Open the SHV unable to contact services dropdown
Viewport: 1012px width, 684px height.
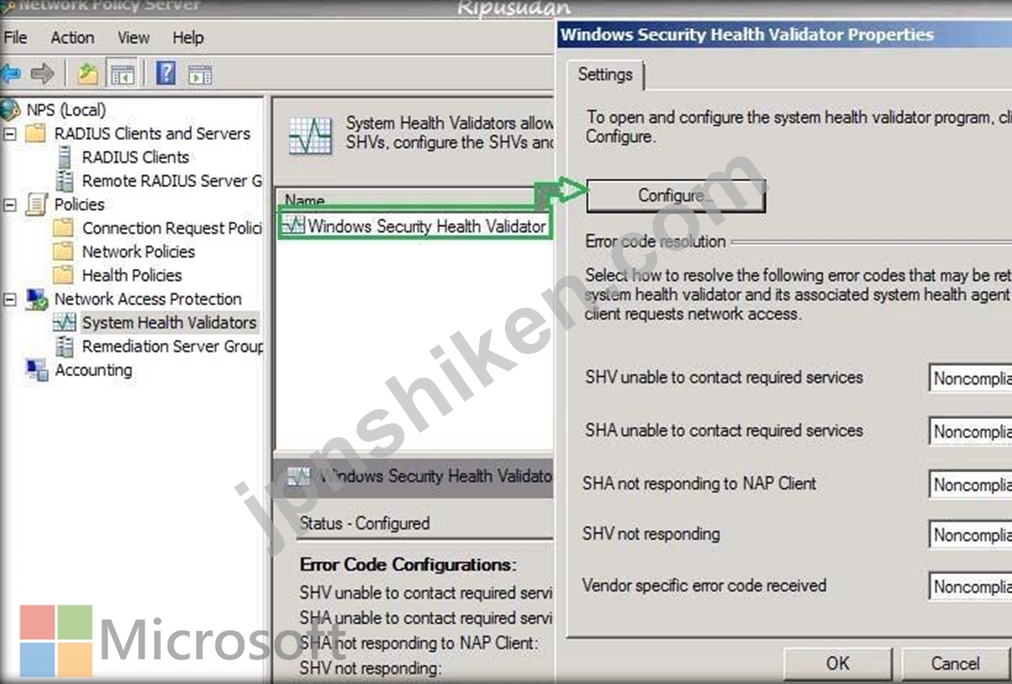(x=970, y=378)
